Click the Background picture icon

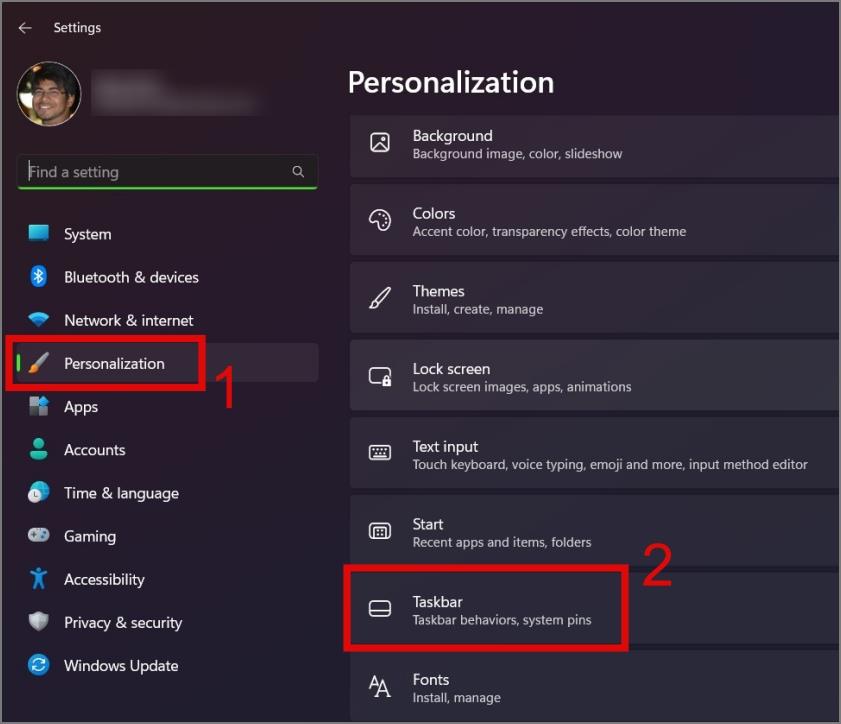(380, 142)
